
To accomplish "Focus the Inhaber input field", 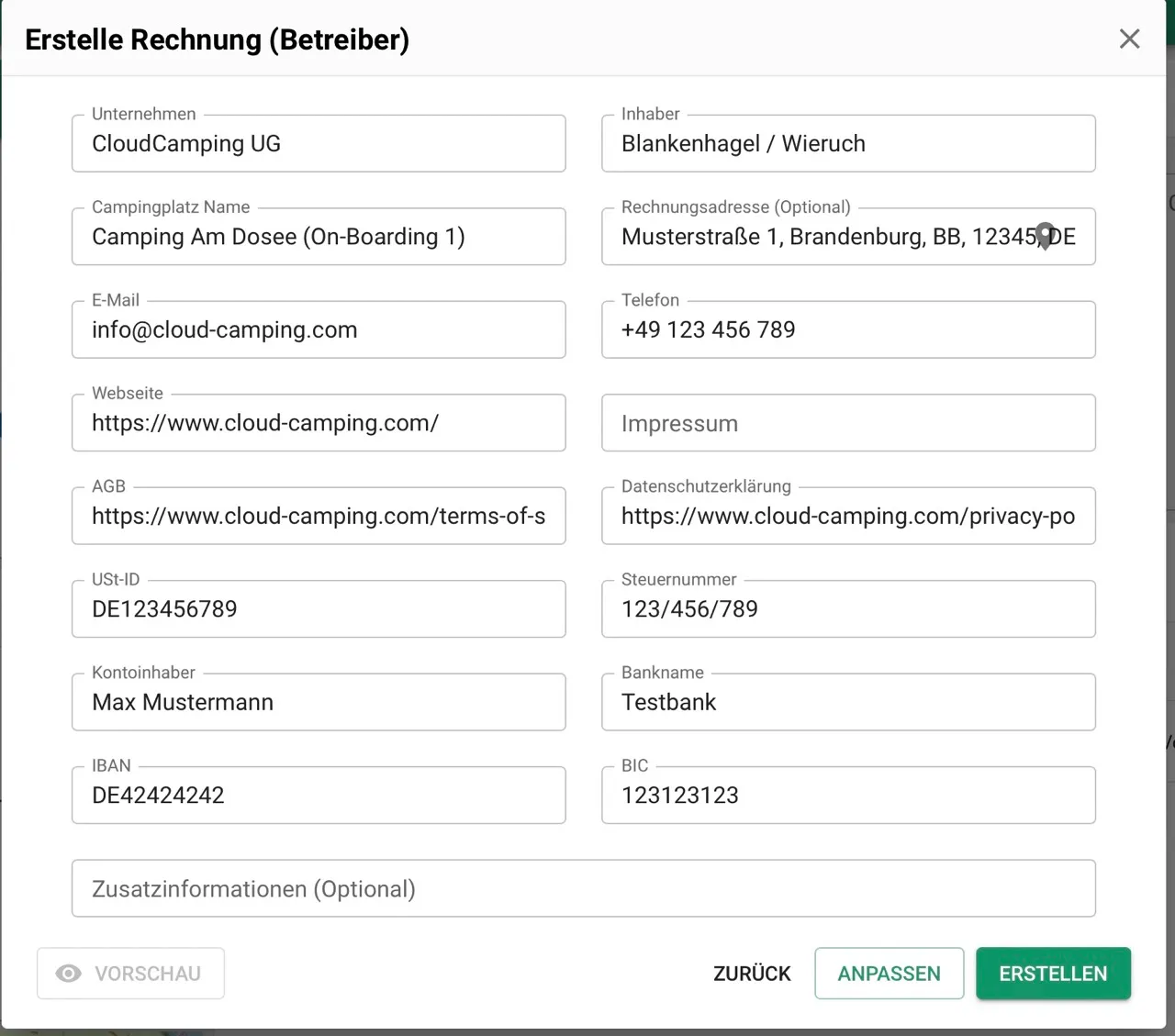I will pos(848,143).
